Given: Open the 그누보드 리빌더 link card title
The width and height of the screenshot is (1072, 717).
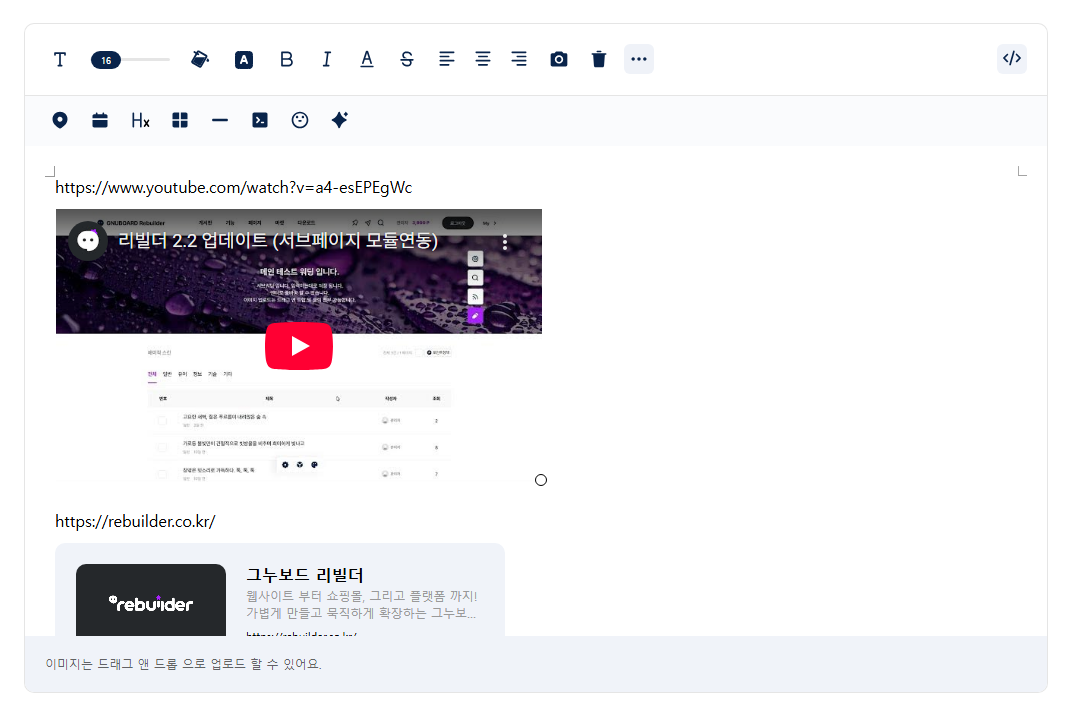Looking at the screenshot, I should (x=305, y=575).
